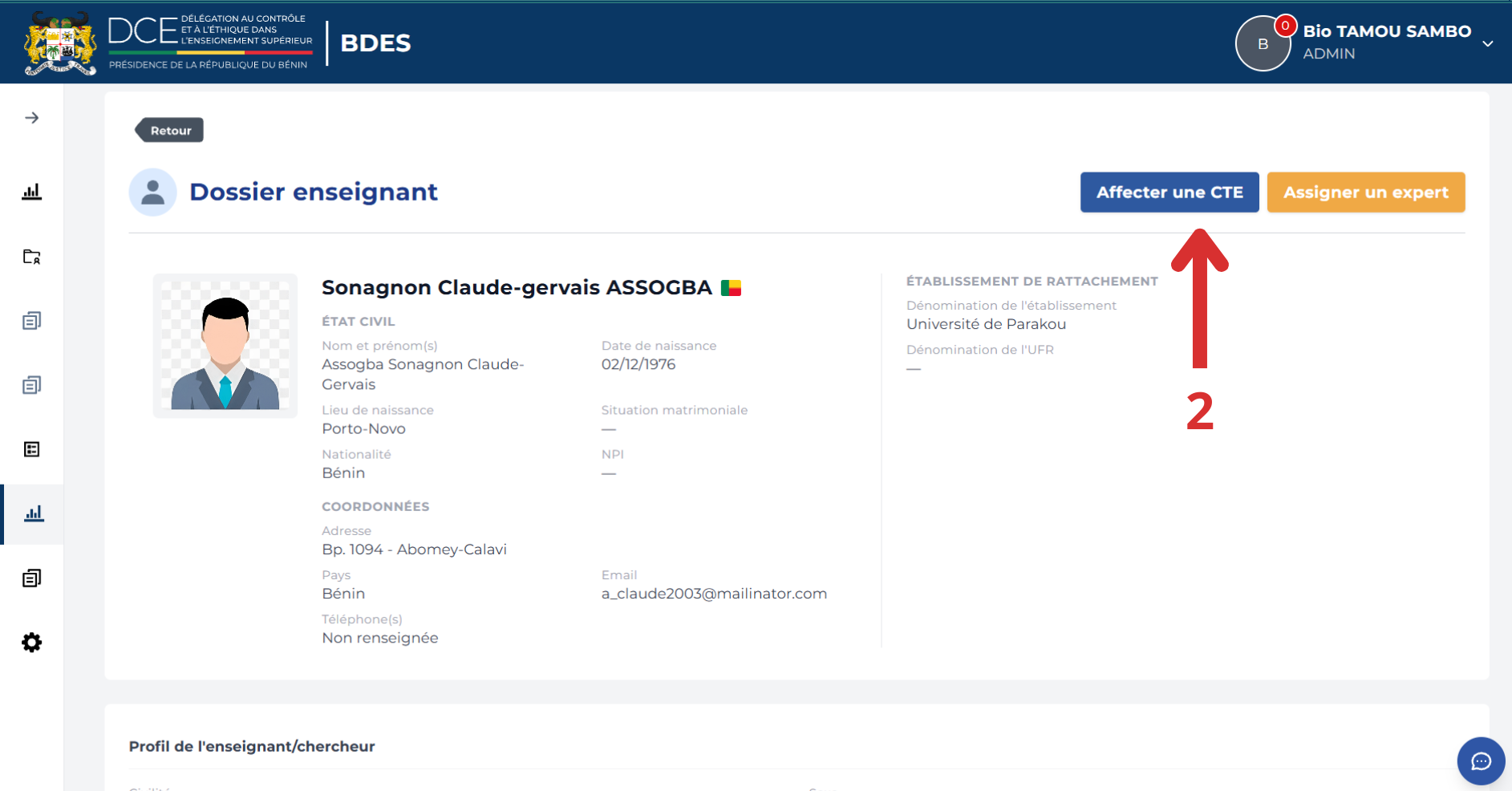Click the first stacked documents sidebar icon
This screenshot has width=1512, height=791.
click(x=31, y=321)
